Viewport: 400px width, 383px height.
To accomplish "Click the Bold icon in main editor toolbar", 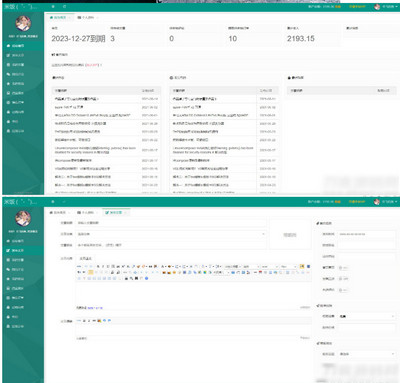I will point(98,267).
